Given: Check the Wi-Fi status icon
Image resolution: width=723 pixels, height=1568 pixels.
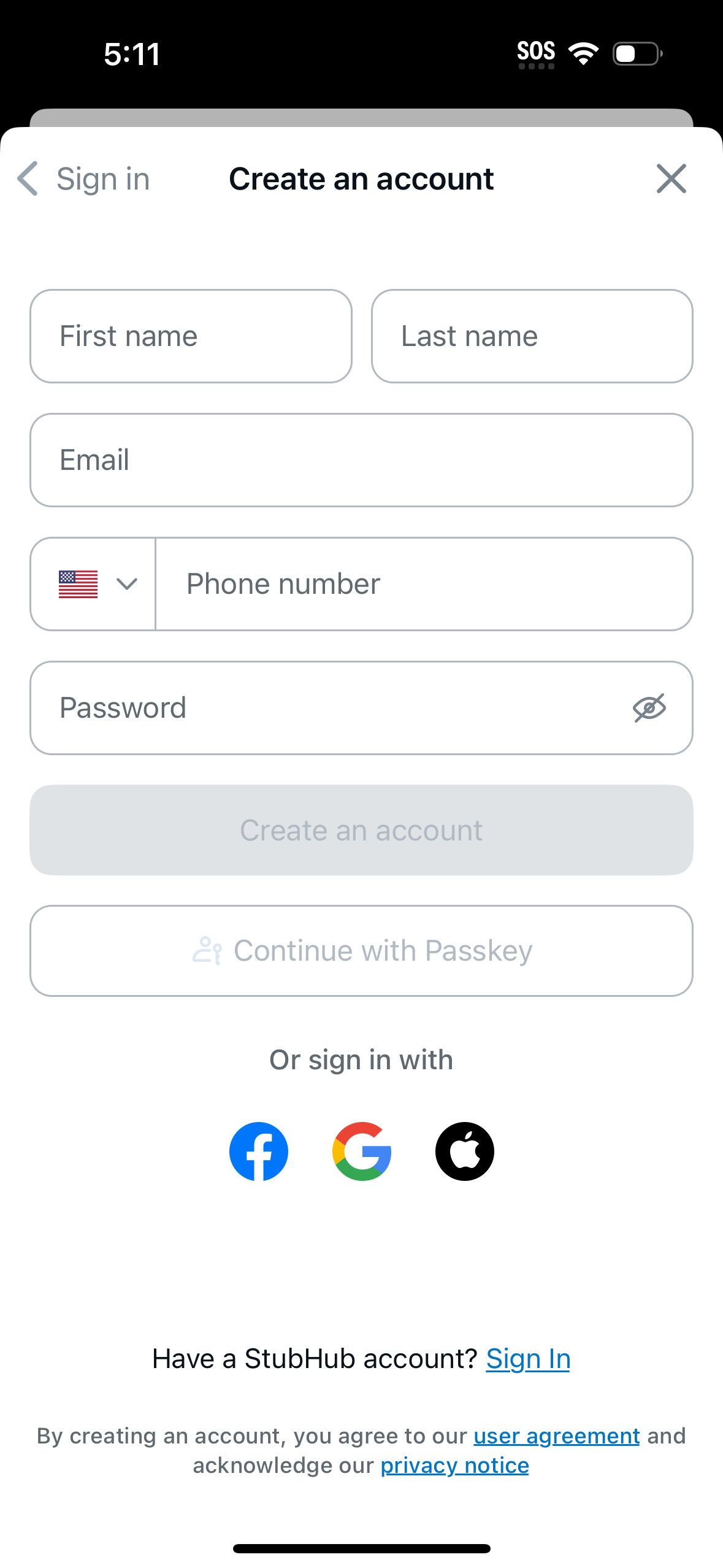Looking at the screenshot, I should click(x=583, y=53).
